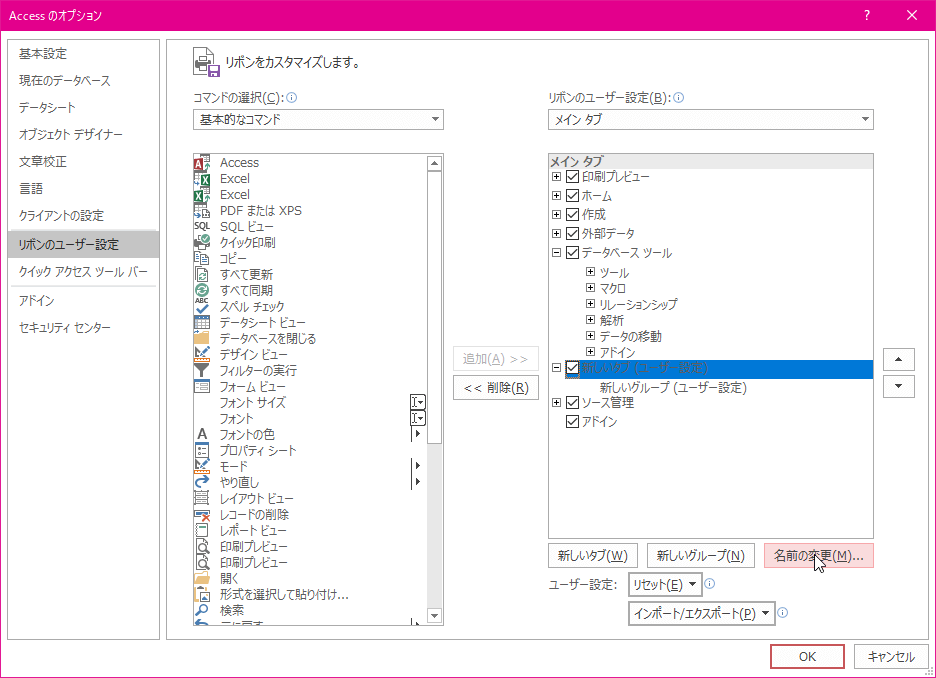Uncheck the 外部データ checkbox

coord(572,233)
